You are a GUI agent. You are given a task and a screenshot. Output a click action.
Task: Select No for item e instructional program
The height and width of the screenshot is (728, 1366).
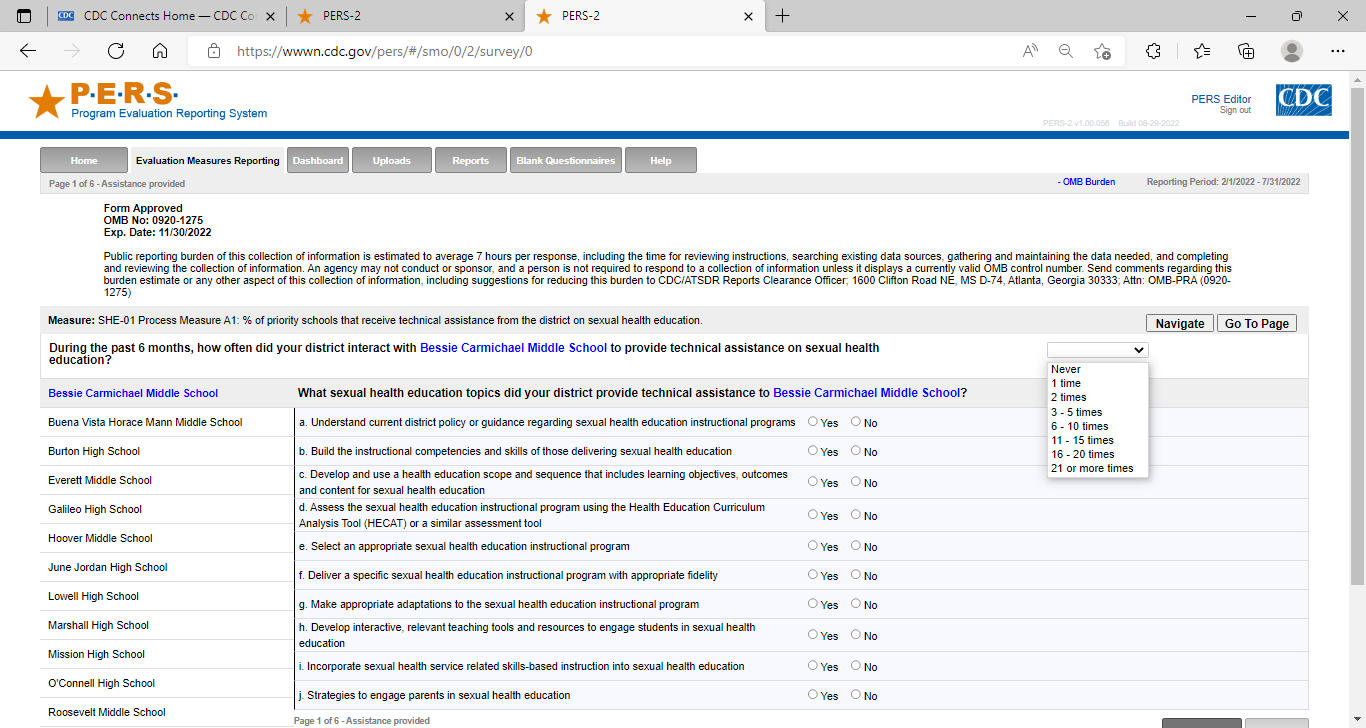pos(856,546)
